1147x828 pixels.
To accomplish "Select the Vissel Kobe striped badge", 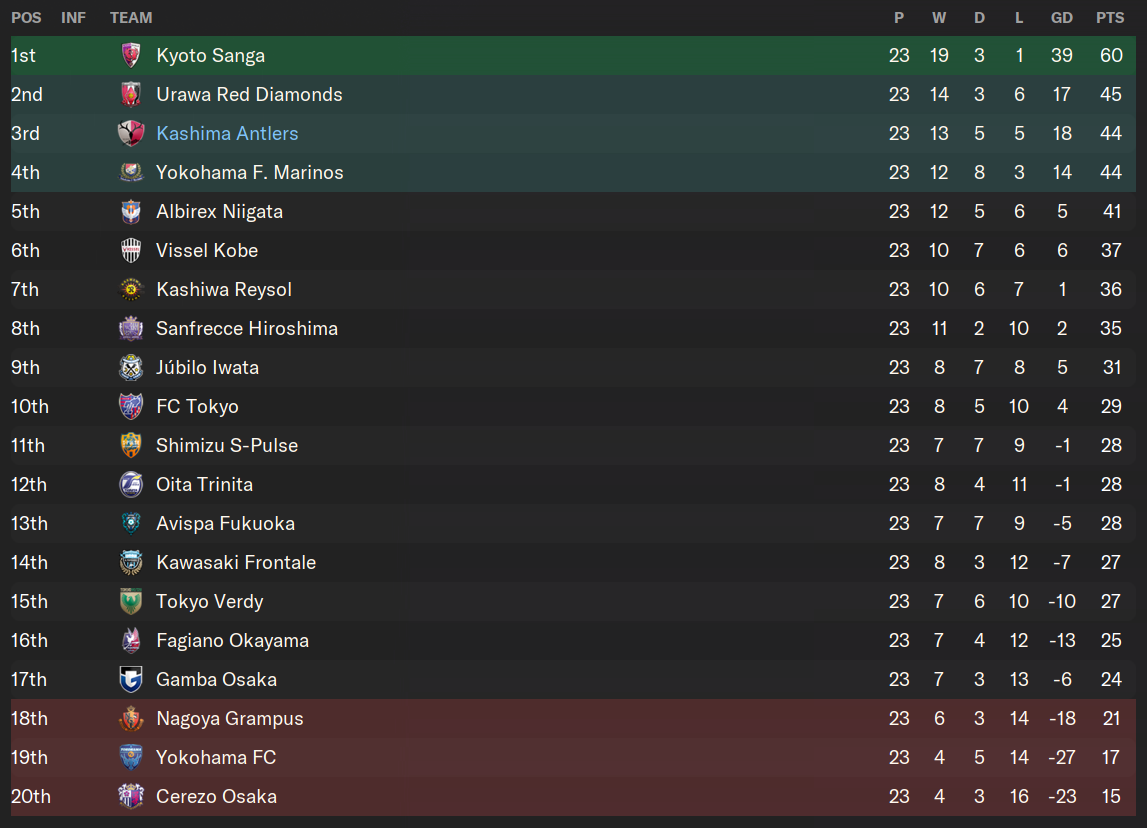I will pos(131,250).
